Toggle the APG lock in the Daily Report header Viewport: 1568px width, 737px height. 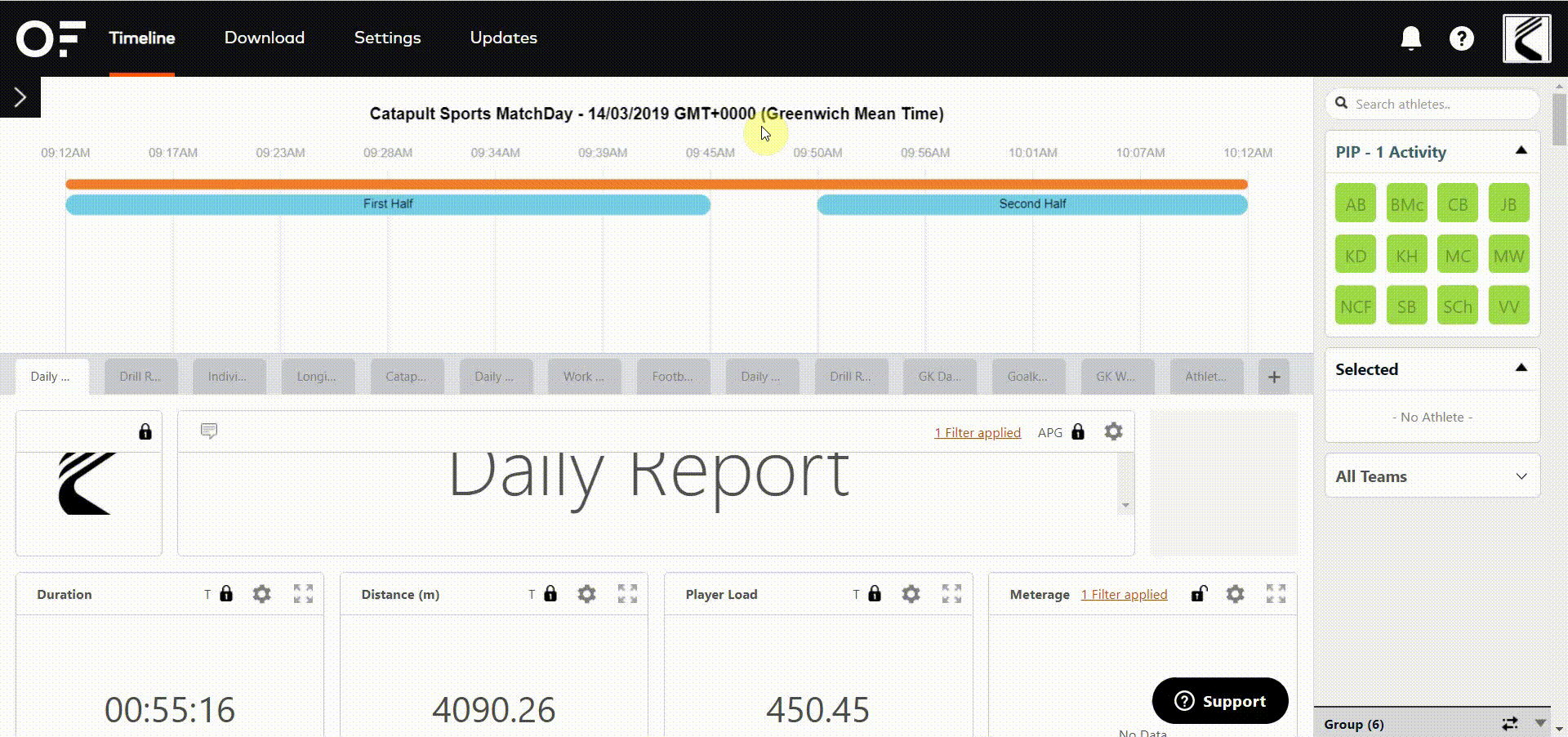(1078, 431)
